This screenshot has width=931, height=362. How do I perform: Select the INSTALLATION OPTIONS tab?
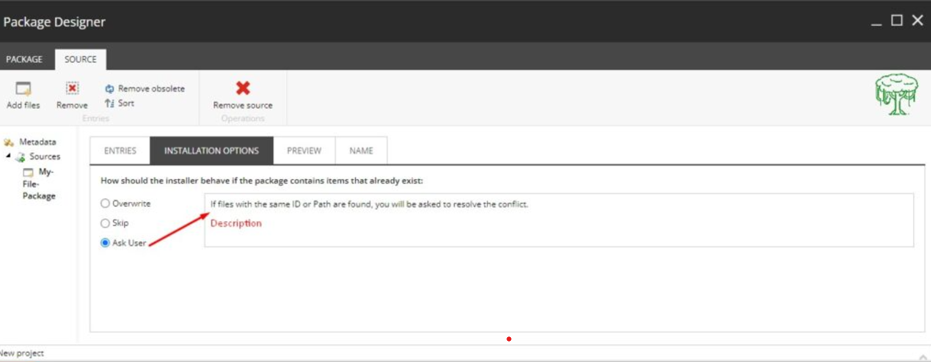(x=211, y=151)
